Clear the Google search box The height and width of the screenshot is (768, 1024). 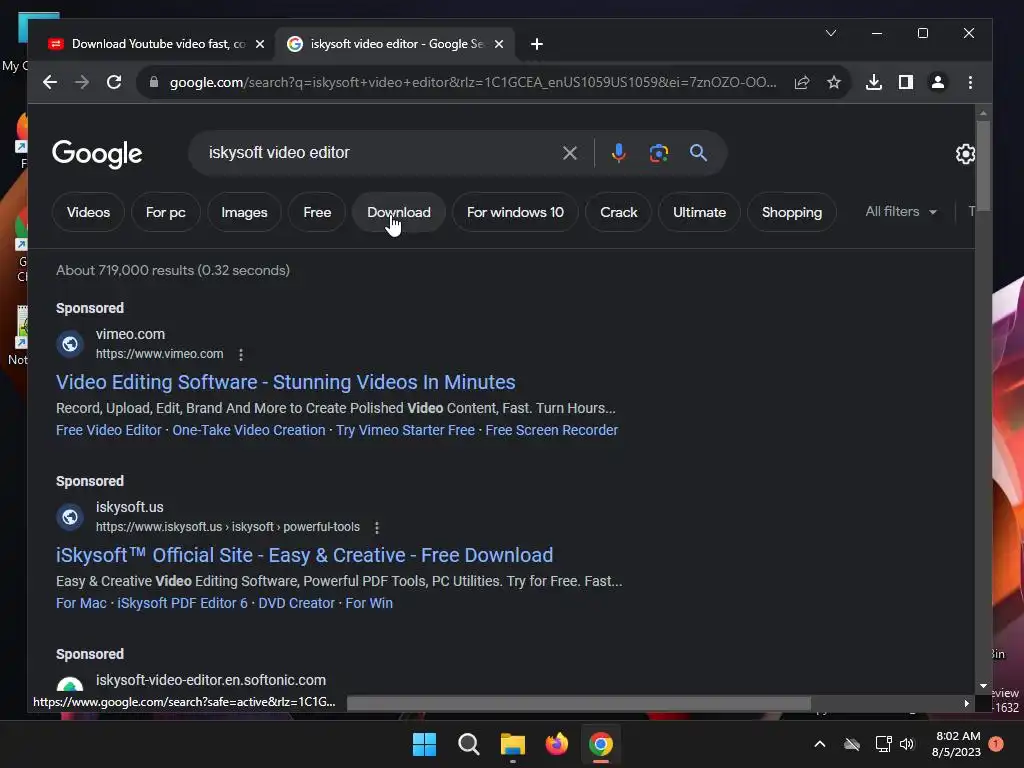click(569, 153)
